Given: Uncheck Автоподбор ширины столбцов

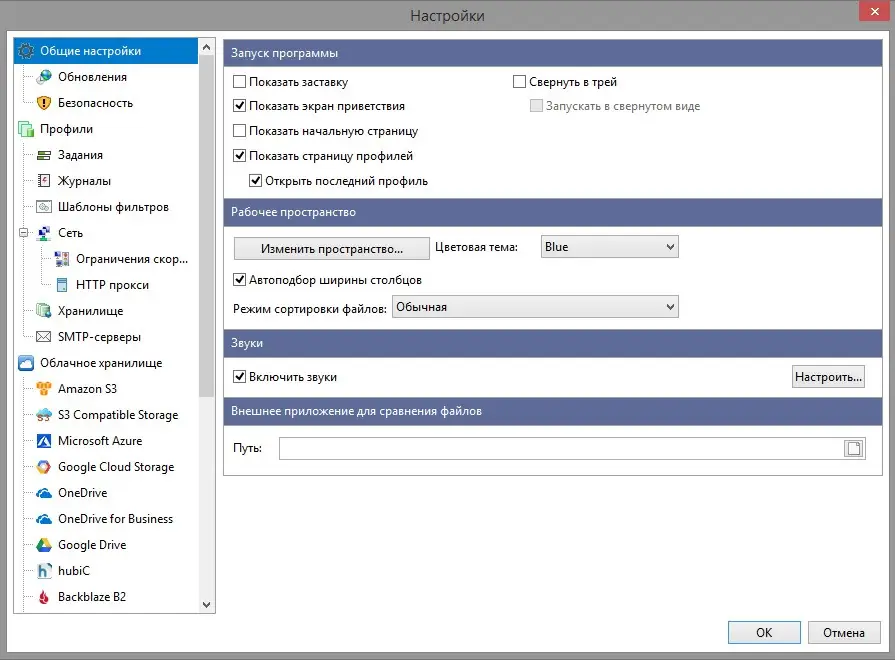Looking at the screenshot, I should (x=239, y=280).
